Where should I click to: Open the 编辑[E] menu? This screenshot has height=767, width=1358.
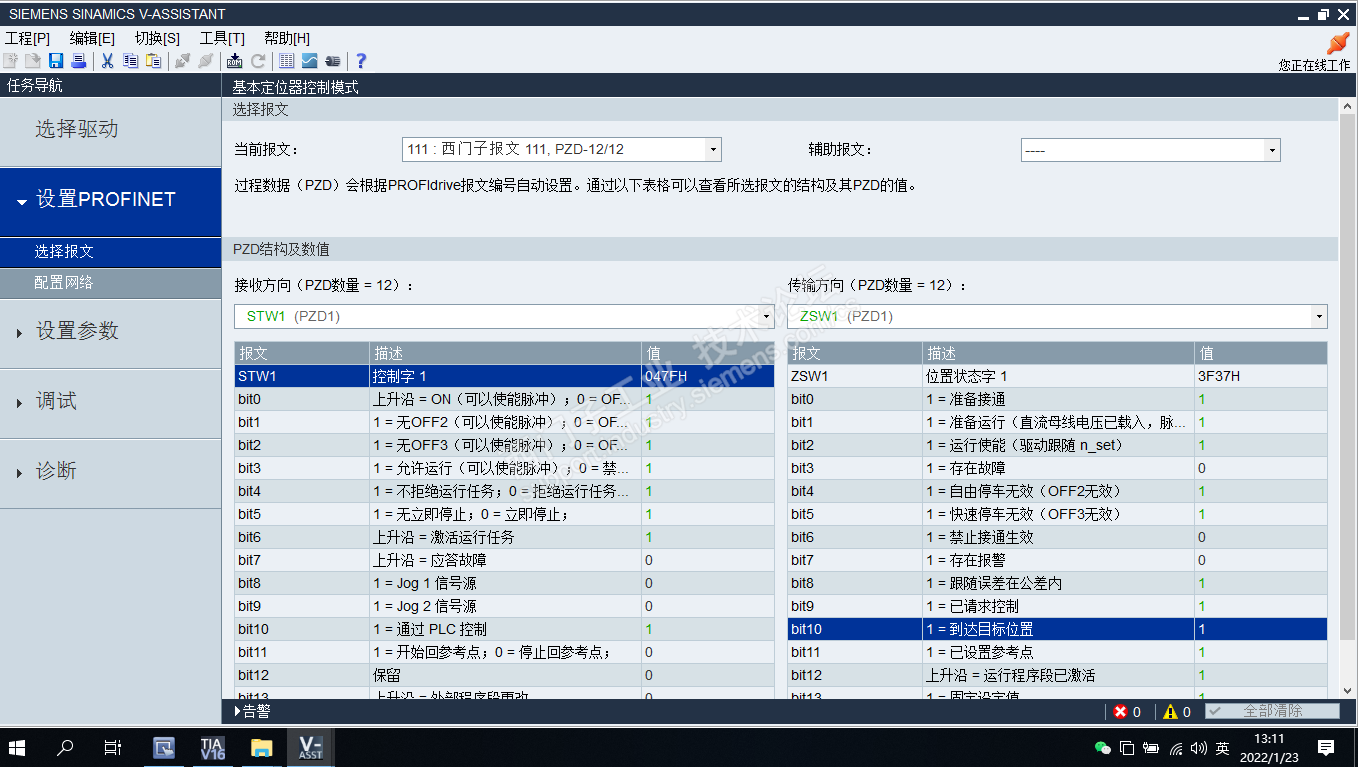coord(92,38)
